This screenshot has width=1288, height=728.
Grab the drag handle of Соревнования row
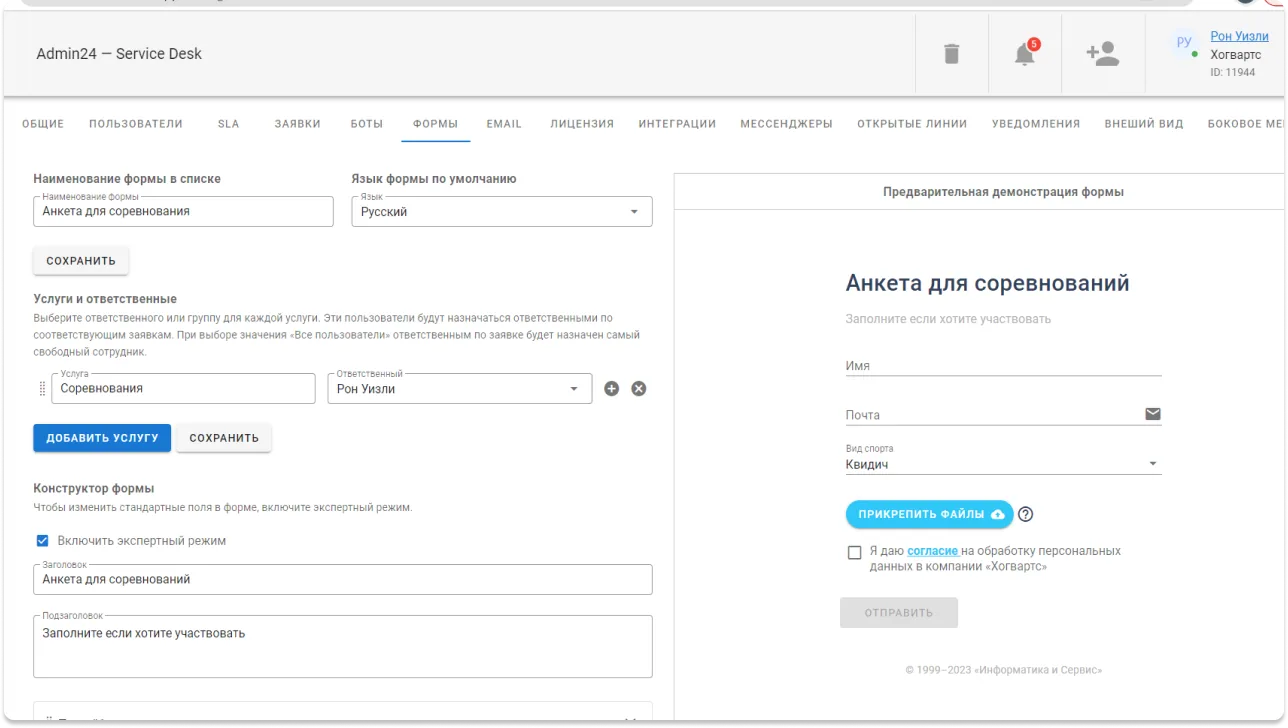point(42,388)
